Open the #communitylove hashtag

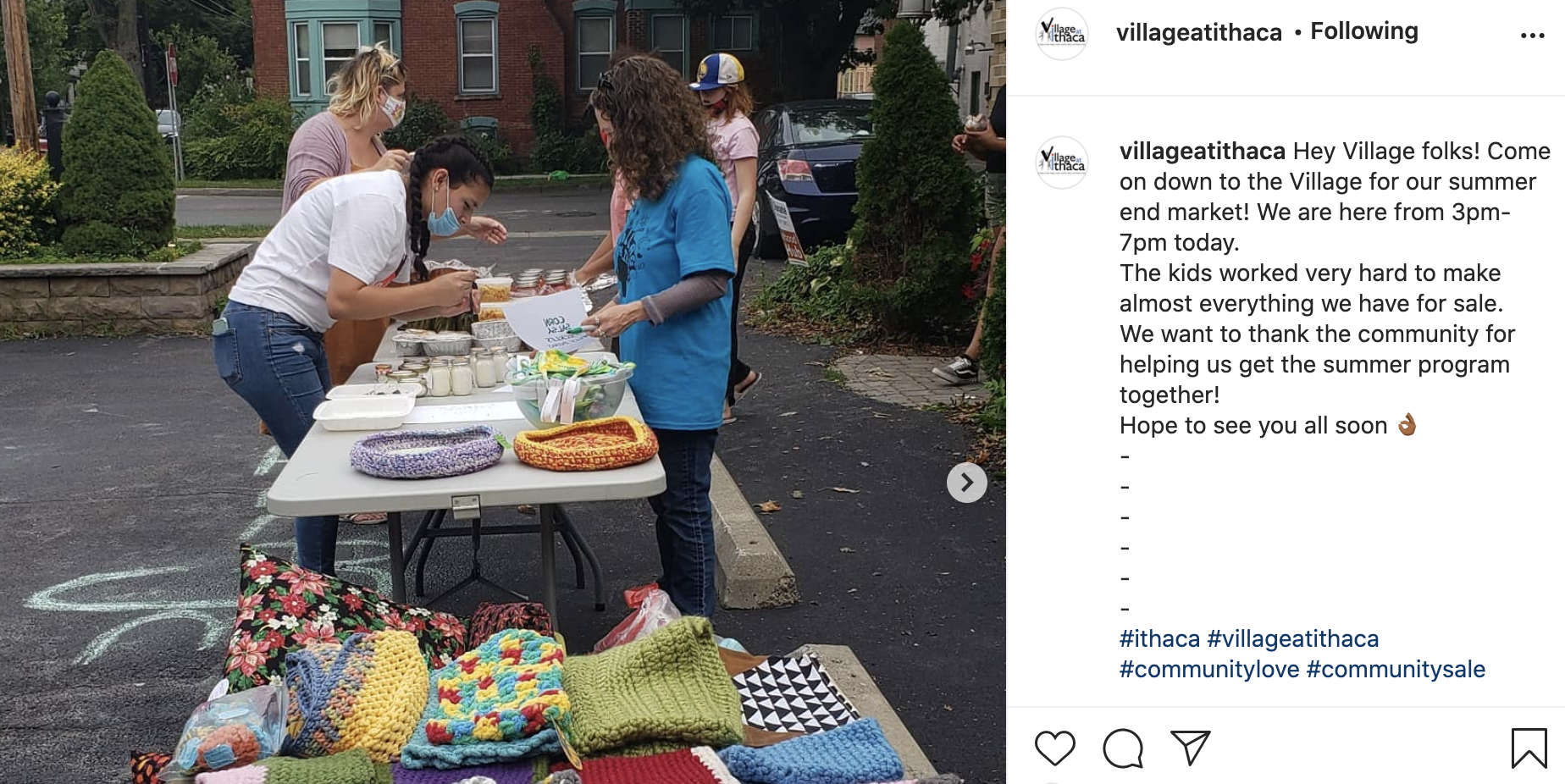pyautogui.click(x=1208, y=669)
